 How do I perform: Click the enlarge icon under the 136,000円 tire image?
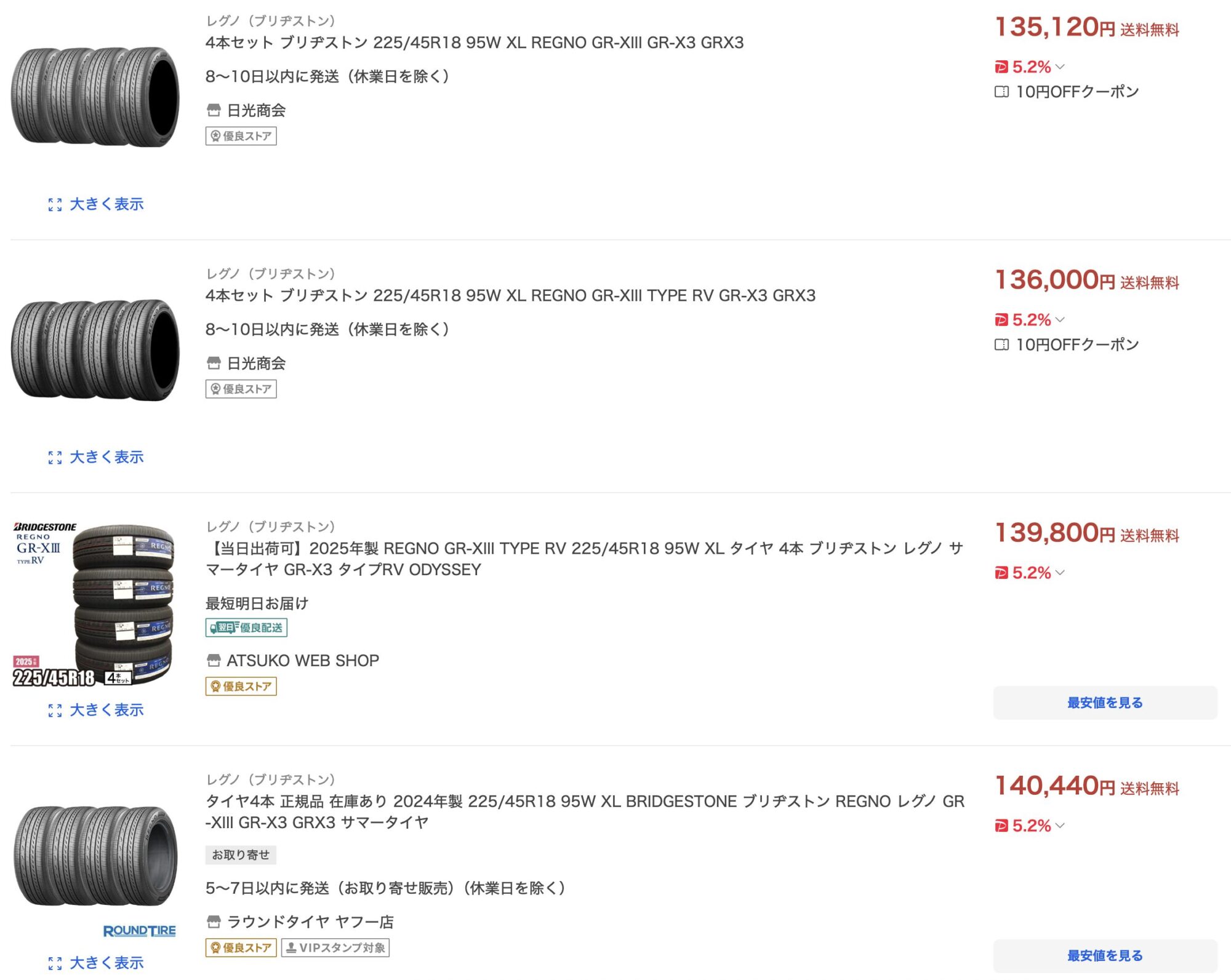[55, 458]
